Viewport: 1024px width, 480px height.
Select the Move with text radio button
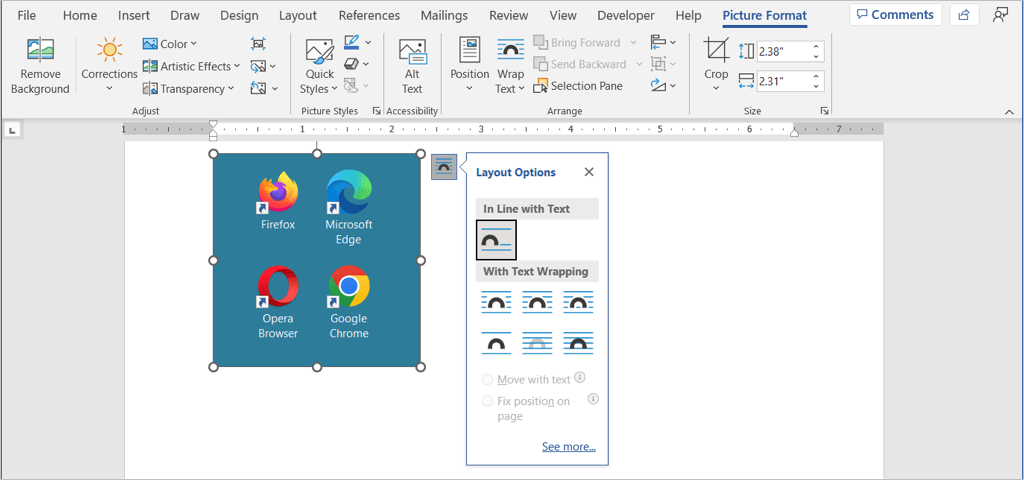[488, 380]
